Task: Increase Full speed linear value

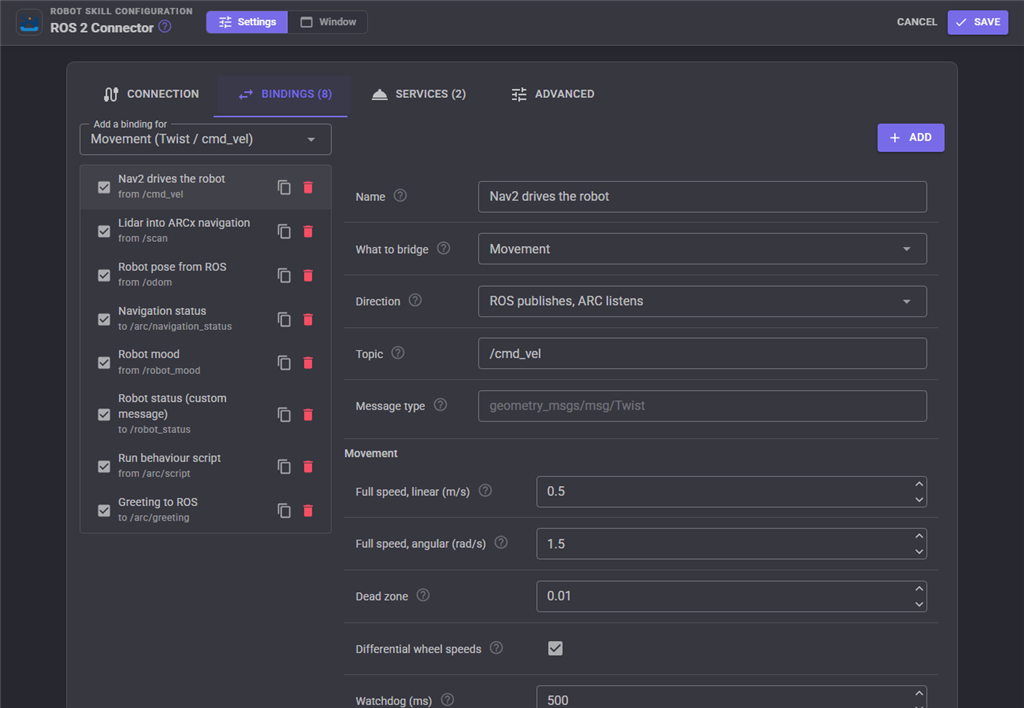Action: point(919,484)
